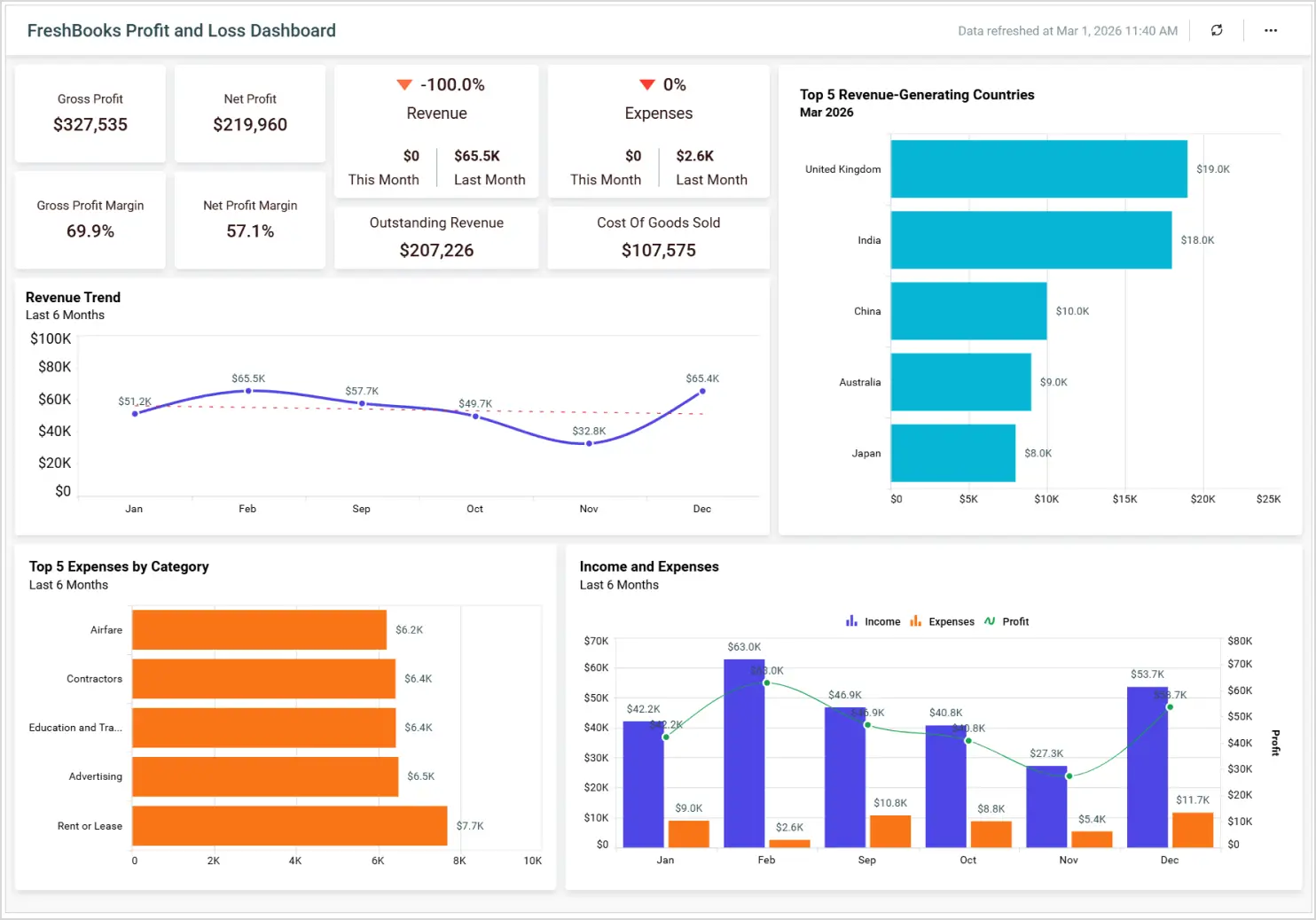Viewport: 1316px width, 920px height.
Task: Open the Gross Profit Margin card
Action: coord(90,220)
